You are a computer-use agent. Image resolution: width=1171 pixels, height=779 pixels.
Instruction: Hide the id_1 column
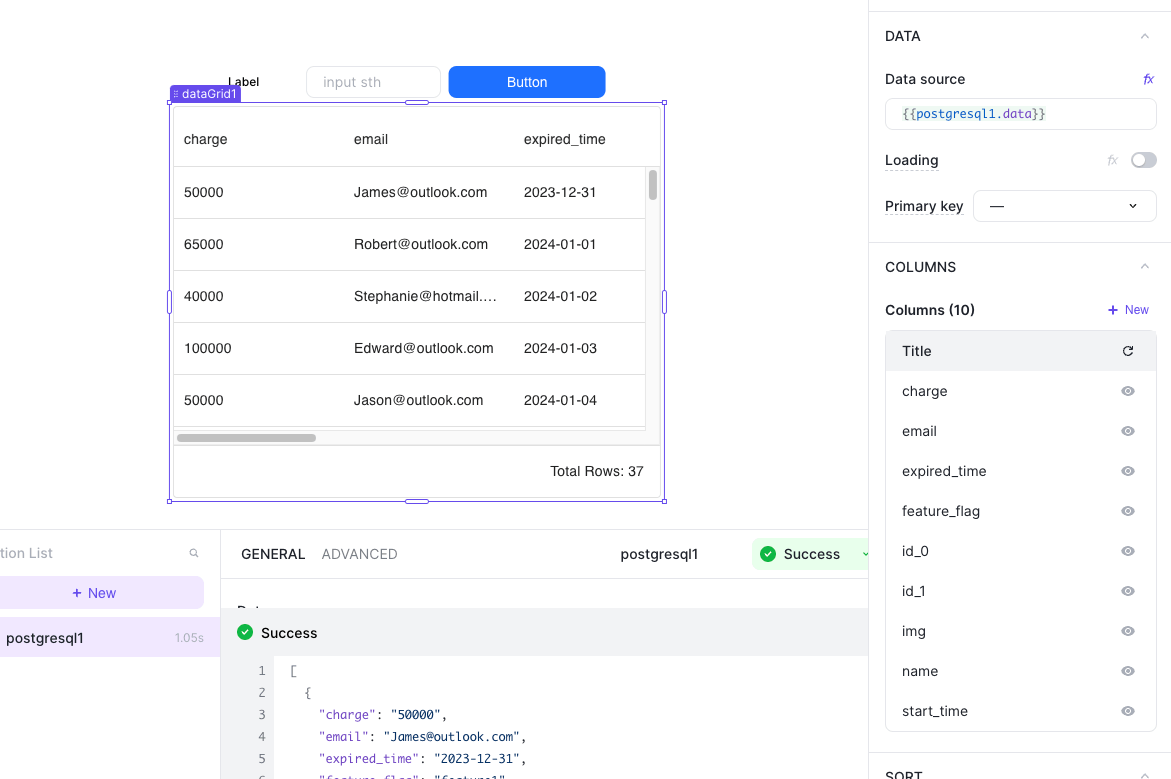point(1128,591)
